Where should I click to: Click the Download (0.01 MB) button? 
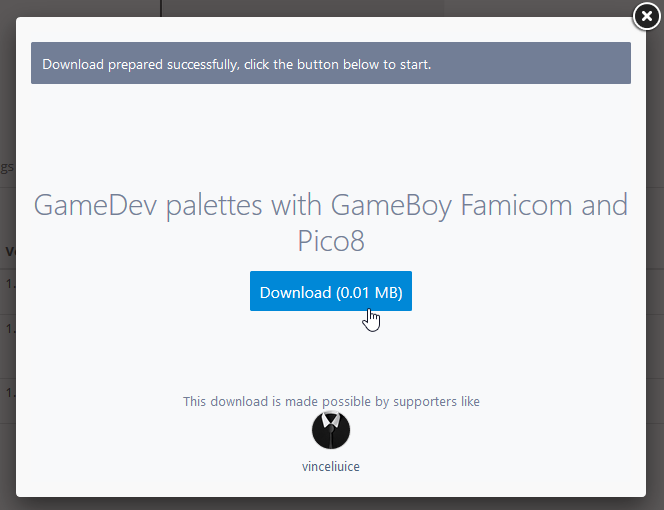[x=331, y=291]
